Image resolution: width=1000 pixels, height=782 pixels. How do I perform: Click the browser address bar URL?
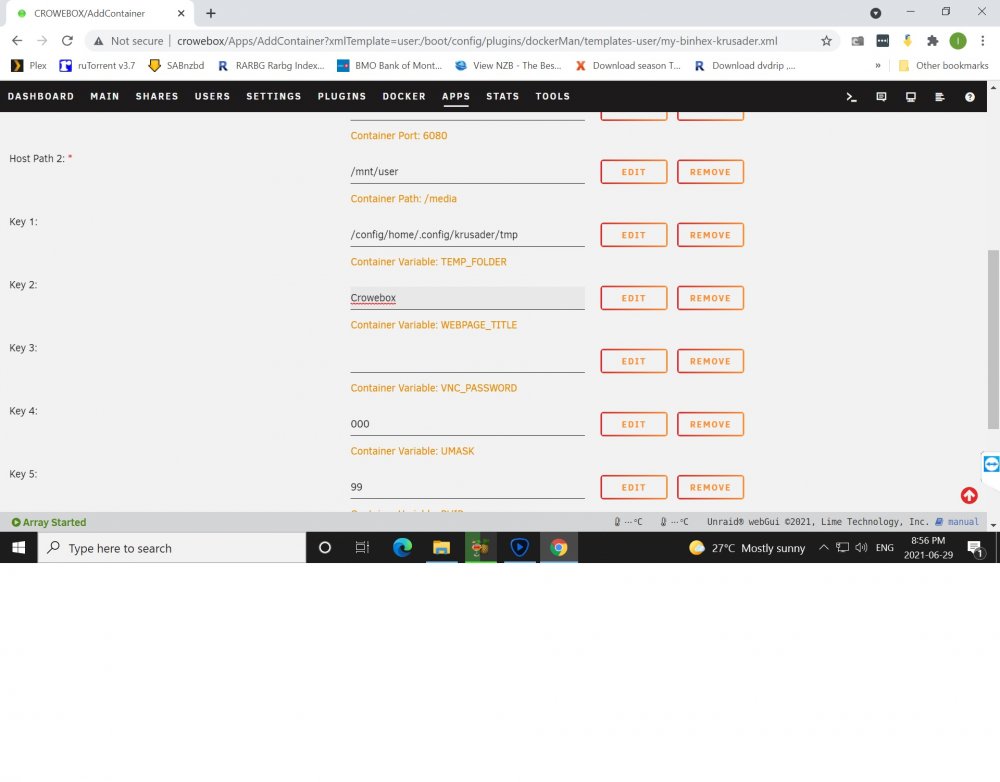(477, 41)
